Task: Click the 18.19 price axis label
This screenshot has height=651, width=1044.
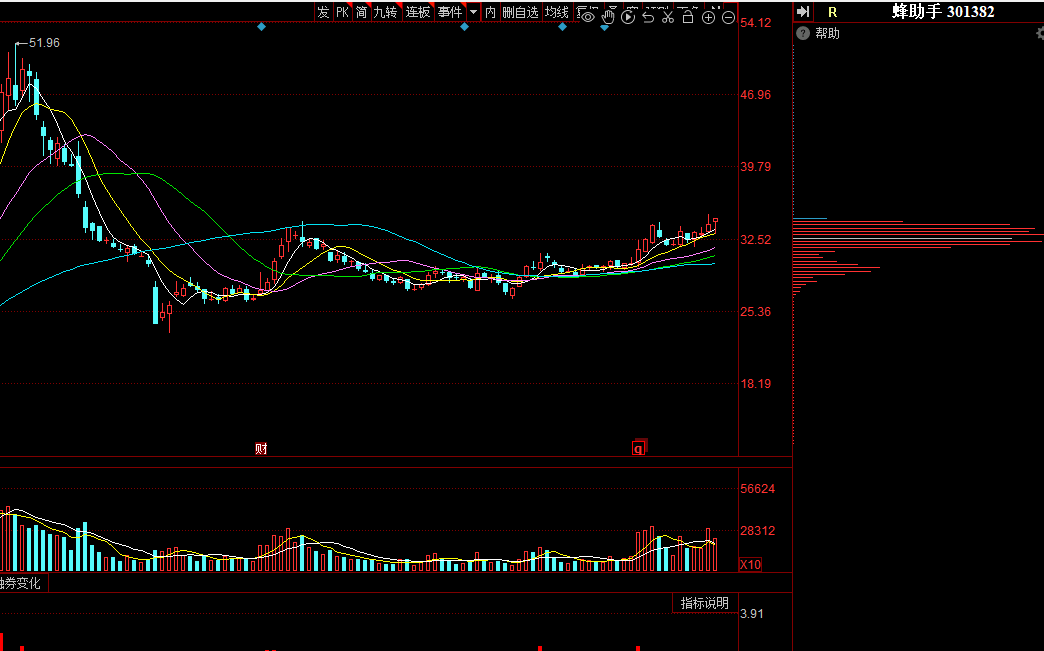Action: pyautogui.click(x=756, y=383)
